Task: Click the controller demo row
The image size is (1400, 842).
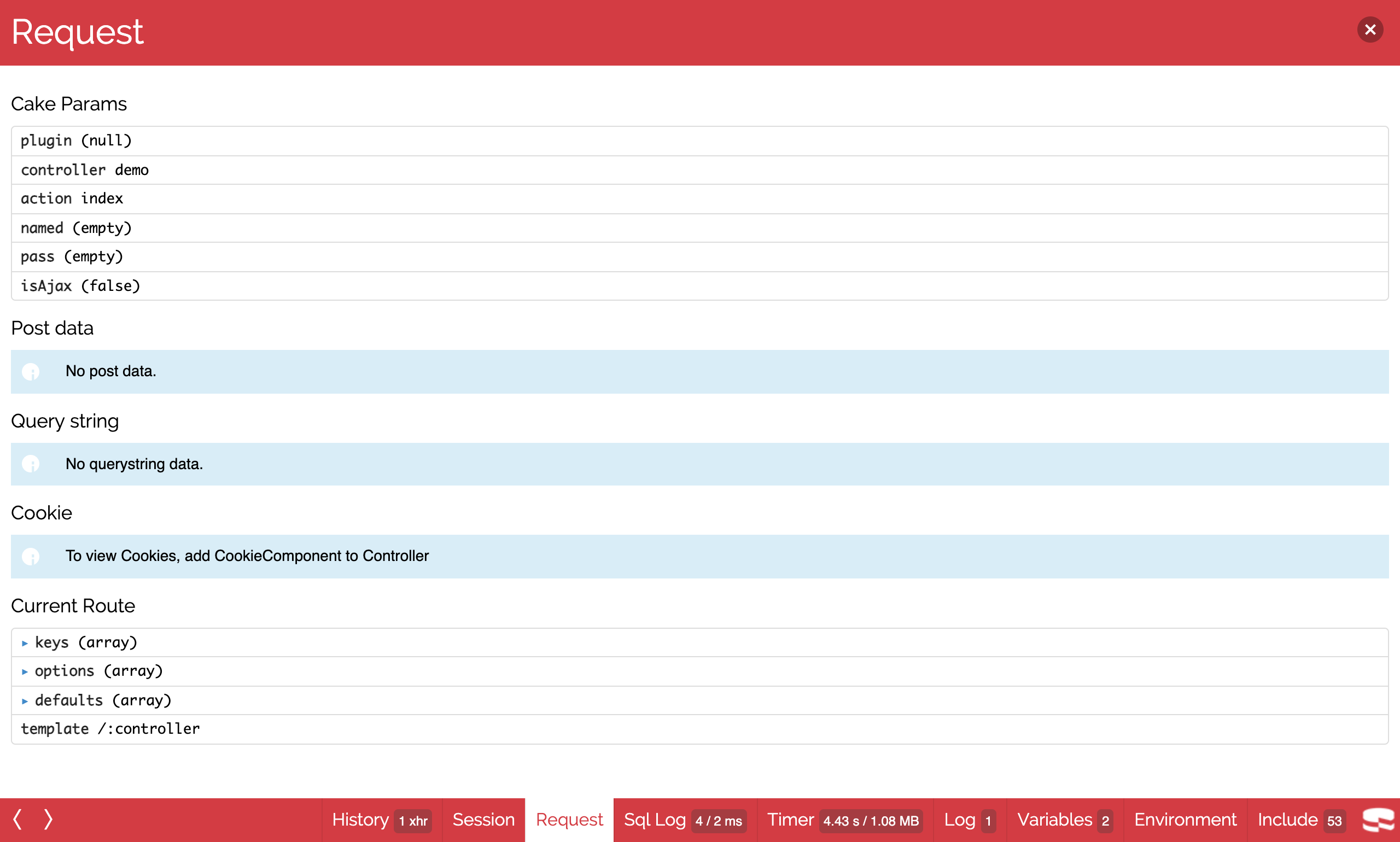Action: [x=699, y=169]
